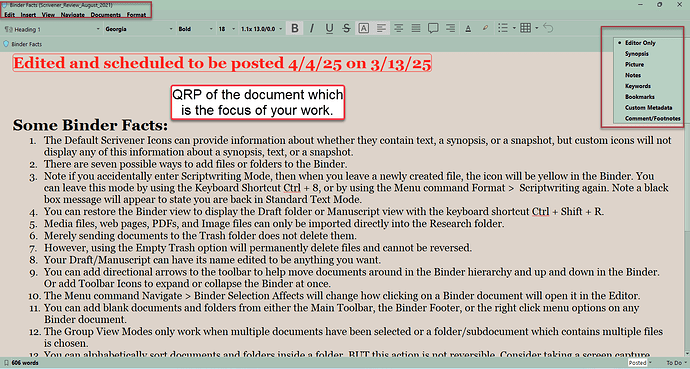Maximize the Scrivener window
The height and width of the screenshot is (369, 690).
(660, 4)
